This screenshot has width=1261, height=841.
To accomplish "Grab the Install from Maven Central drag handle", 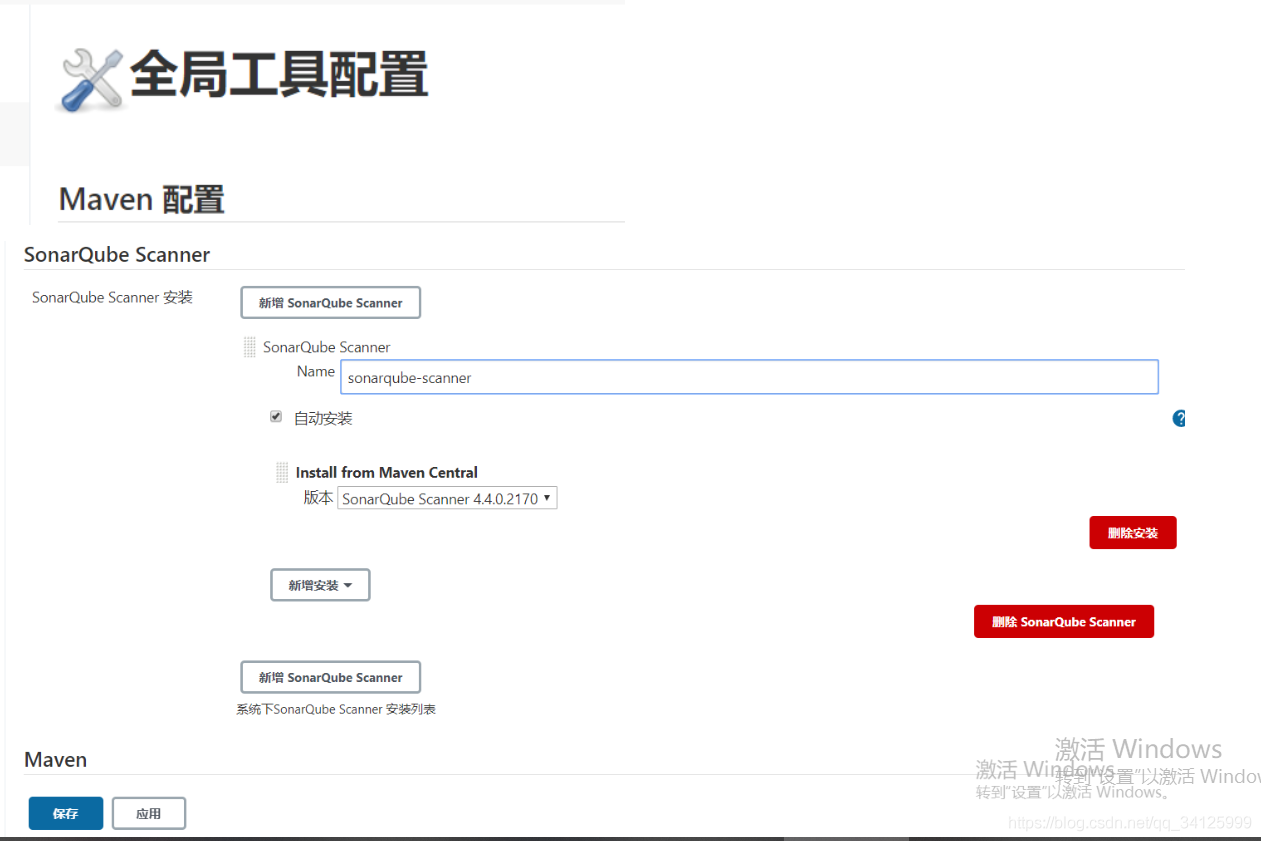I will [x=282, y=472].
